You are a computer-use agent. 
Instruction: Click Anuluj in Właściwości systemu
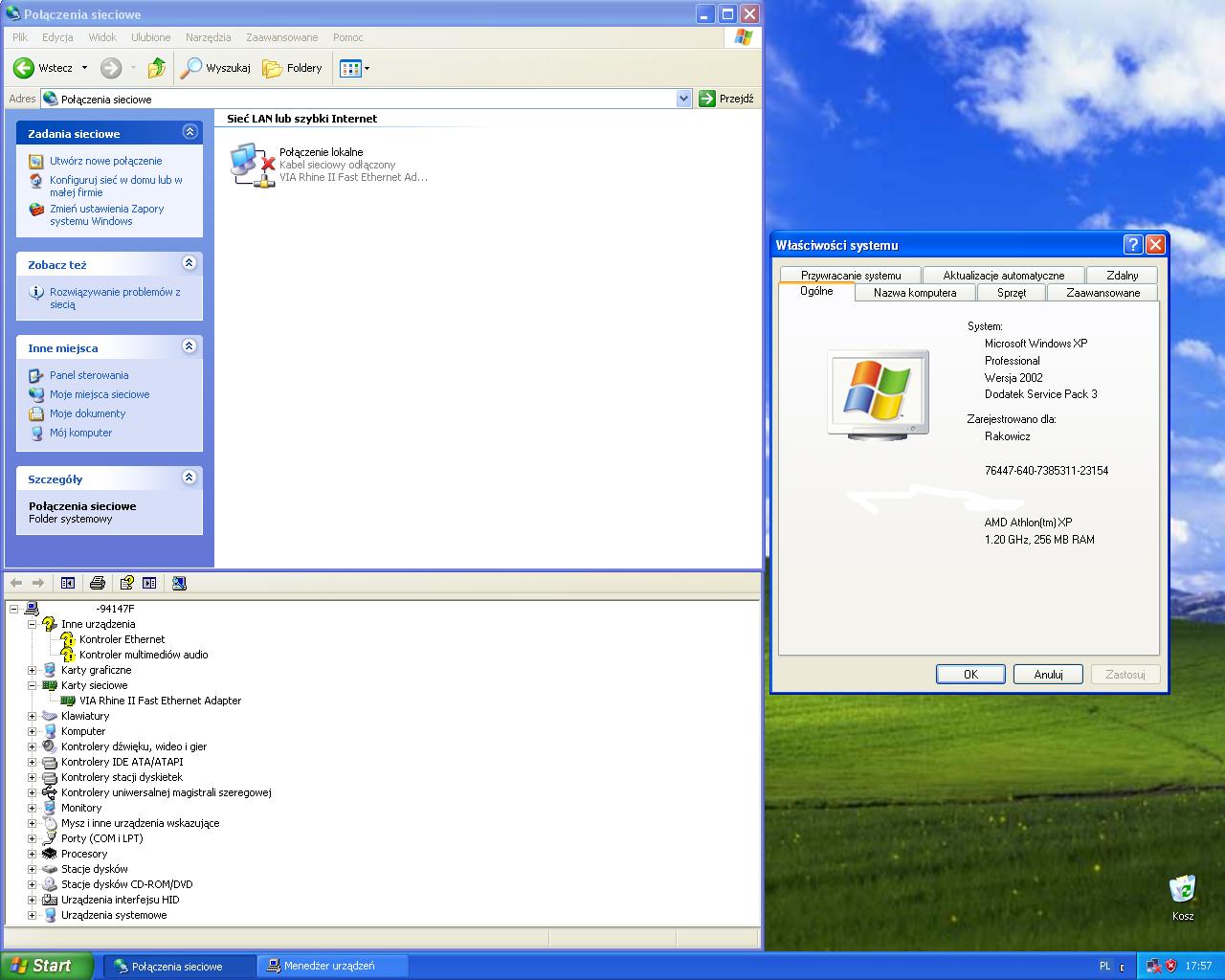pos(1048,675)
